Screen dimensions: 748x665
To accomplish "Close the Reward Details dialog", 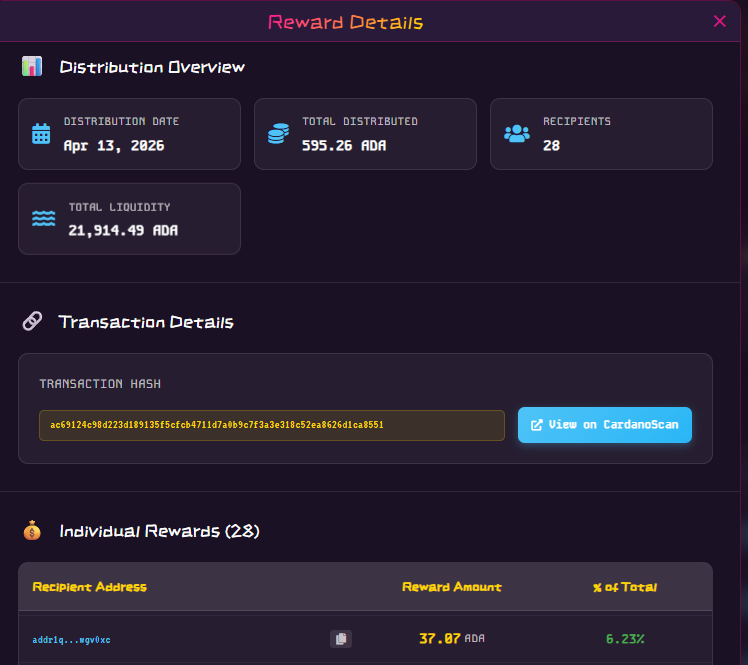I will 720,21.
